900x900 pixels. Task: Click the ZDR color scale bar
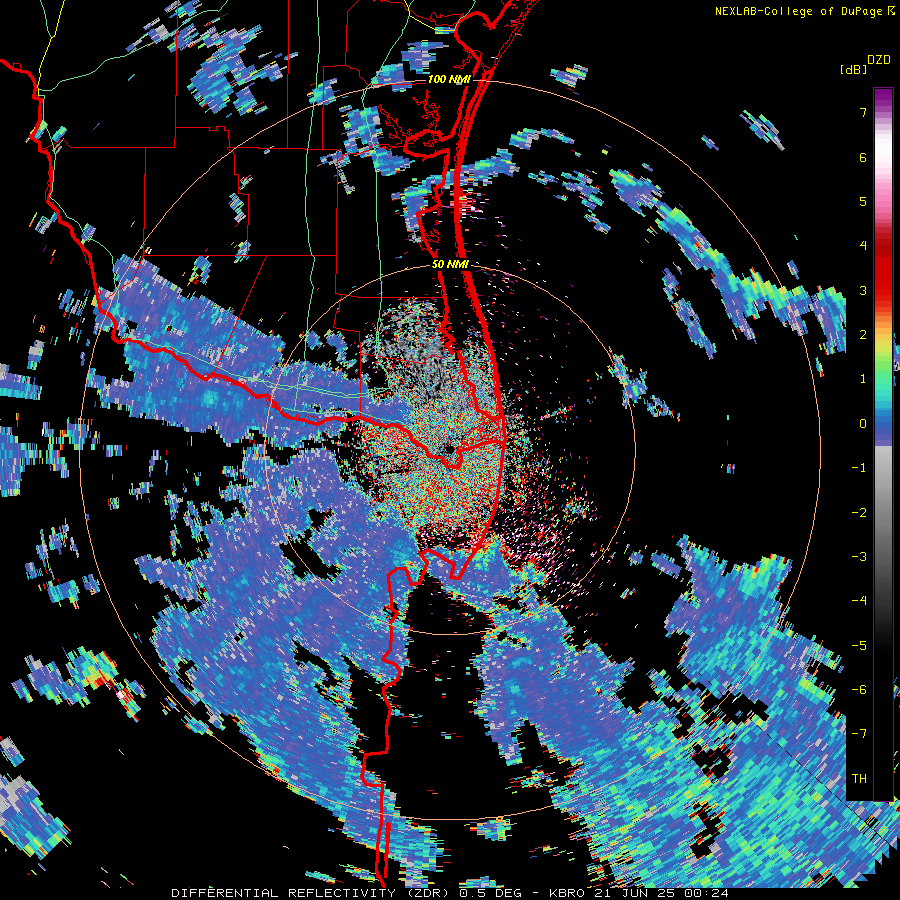[x=883, y=444]
